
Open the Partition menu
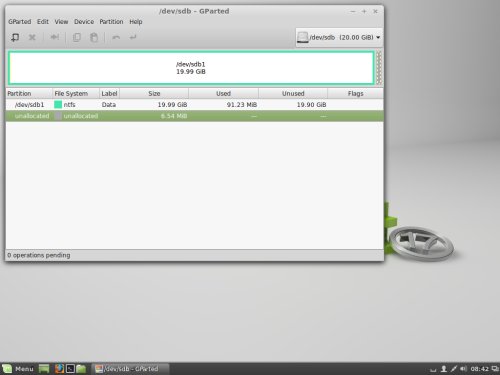[111, 22]
